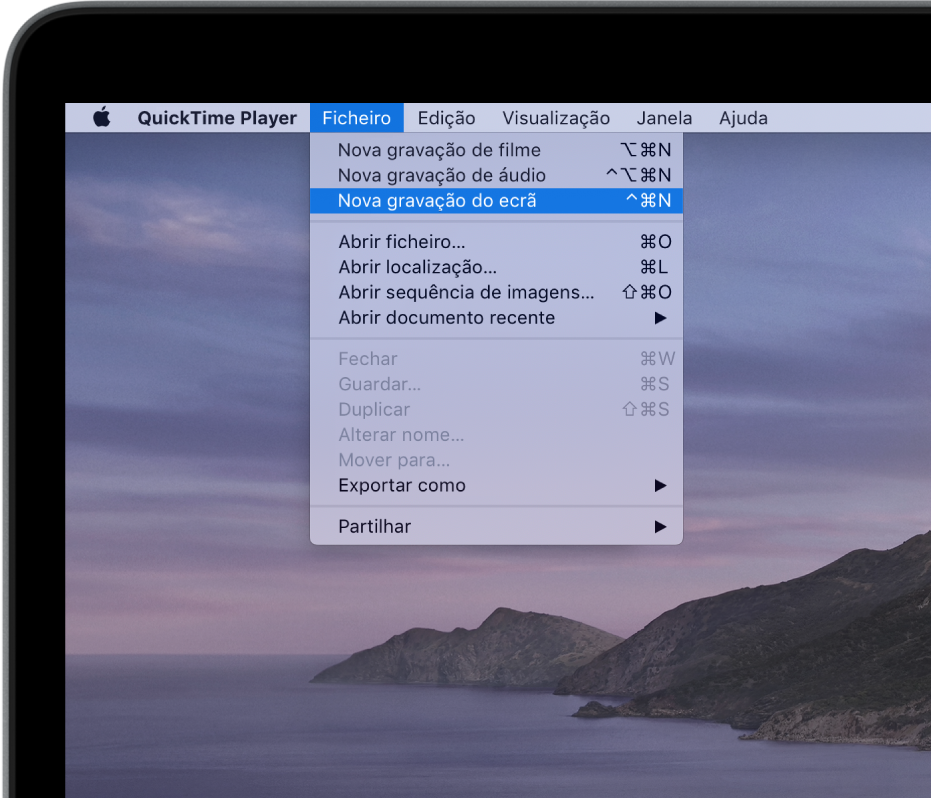Expand the Partilhar submenu

pos(496,526)
